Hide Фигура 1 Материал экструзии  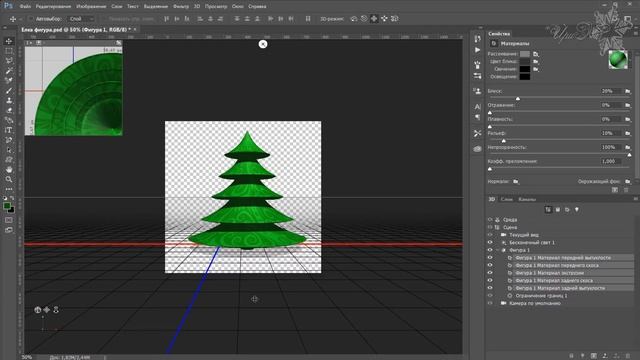[490, 273]
